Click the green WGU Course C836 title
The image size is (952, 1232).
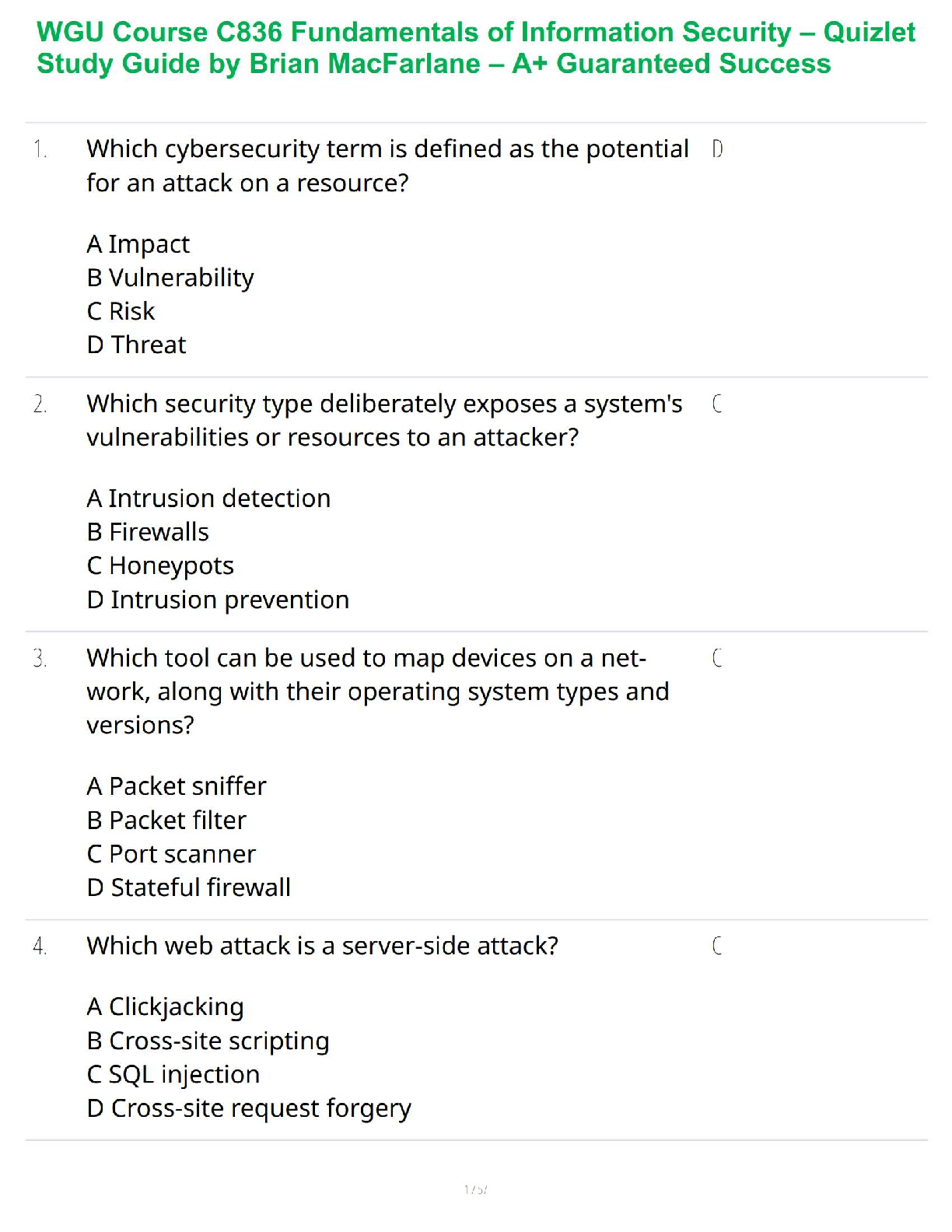click(x=475, y=48)
